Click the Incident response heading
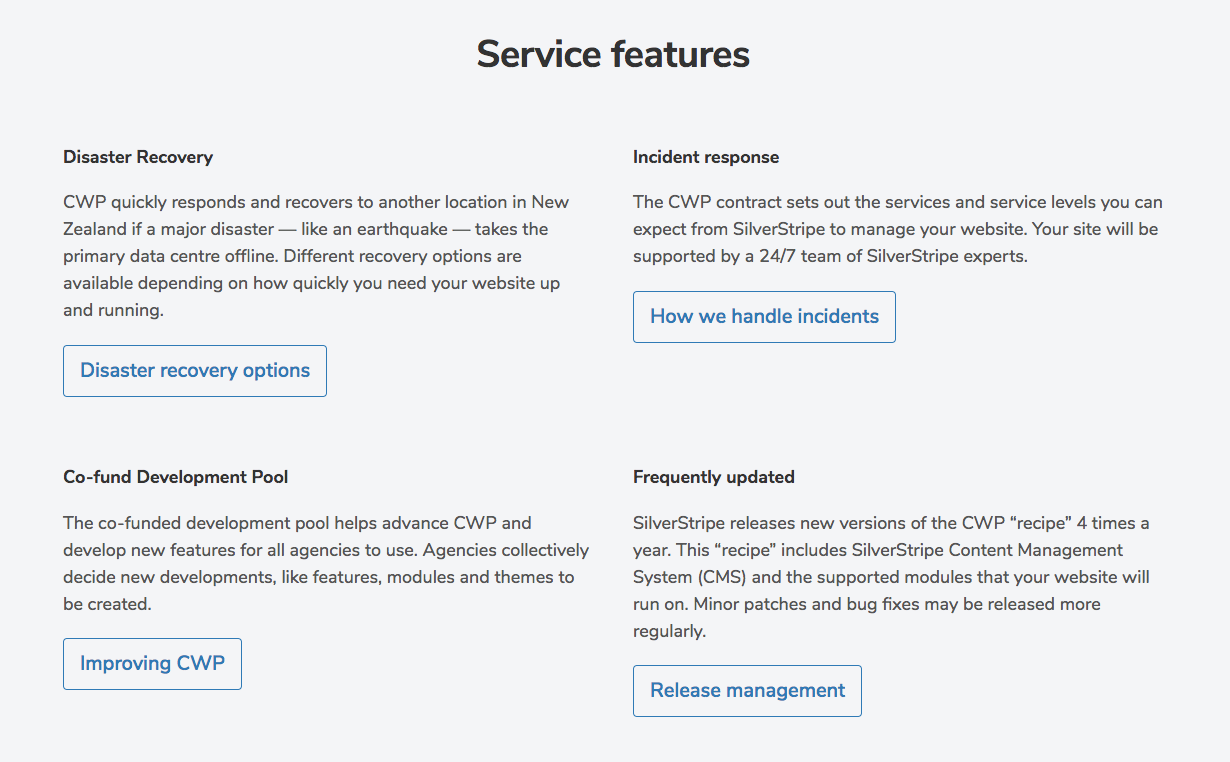Viewport: 1230px width, 762px height. [x=705, y=157]
